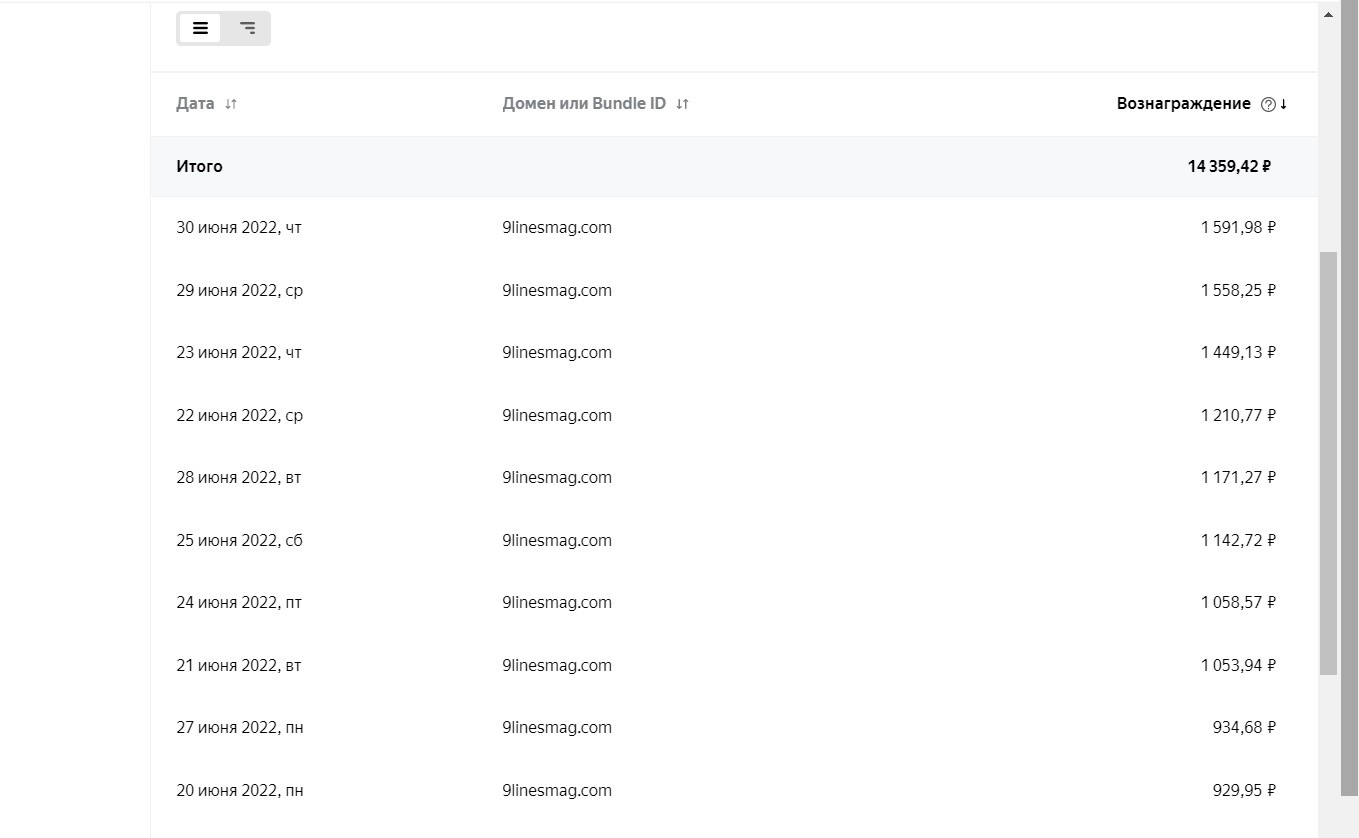
Task: Click the total amount 14 359,42 ₽
Action: click(x=1229, y=167)
